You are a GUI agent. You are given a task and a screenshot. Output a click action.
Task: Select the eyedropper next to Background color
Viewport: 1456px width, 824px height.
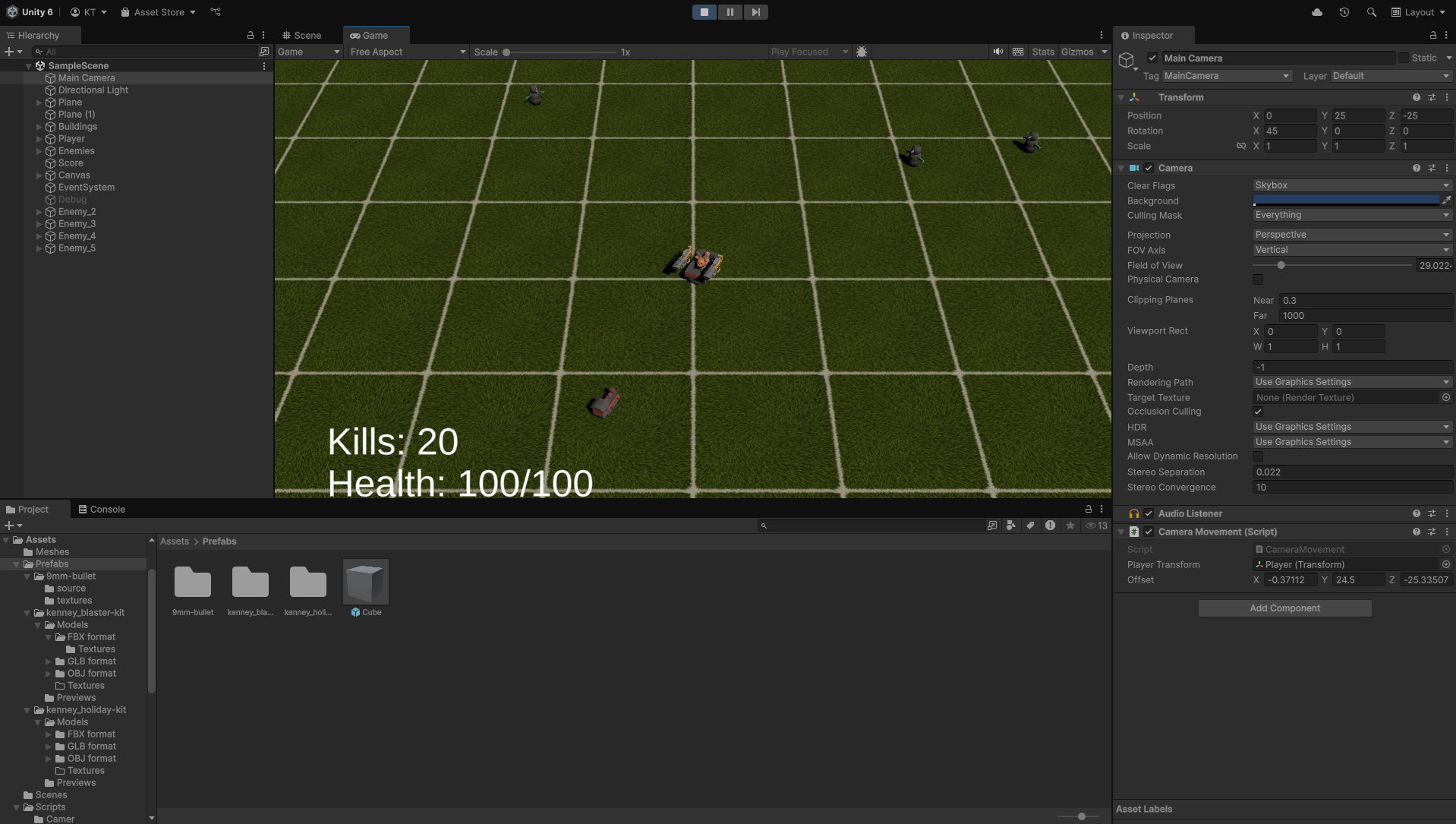[1447, 200]
